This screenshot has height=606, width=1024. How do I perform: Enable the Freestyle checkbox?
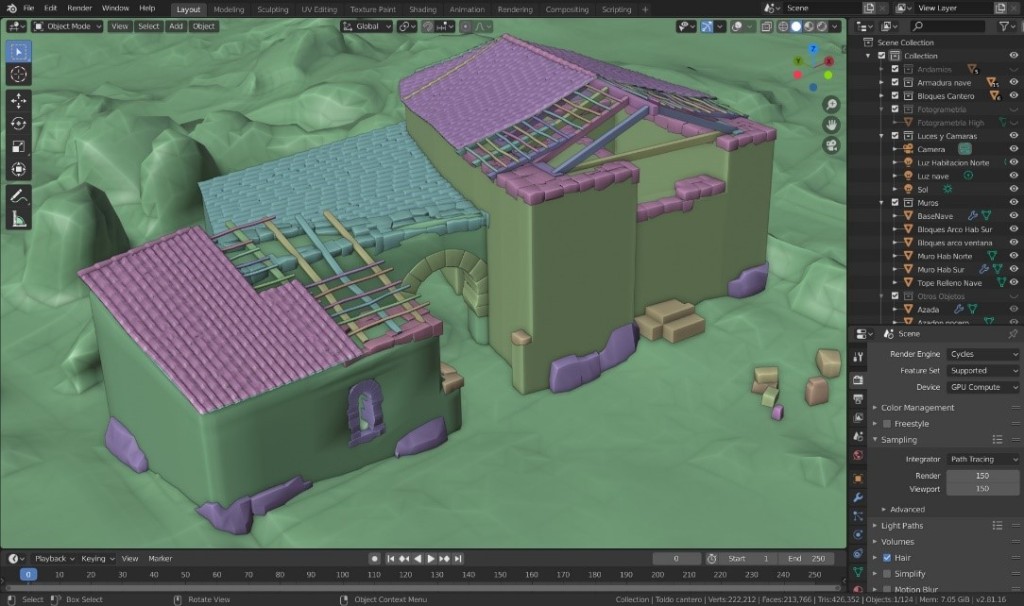887,424
